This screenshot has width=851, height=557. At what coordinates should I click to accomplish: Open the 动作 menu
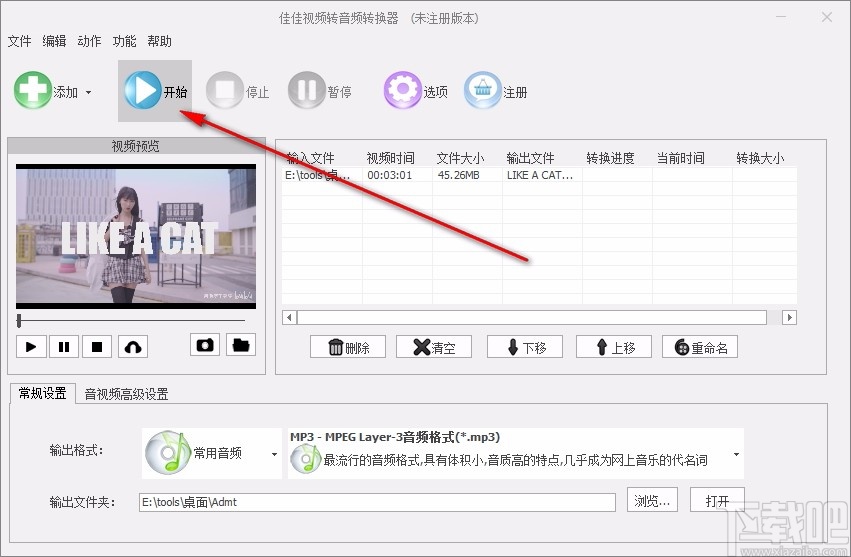coord(89,41)
